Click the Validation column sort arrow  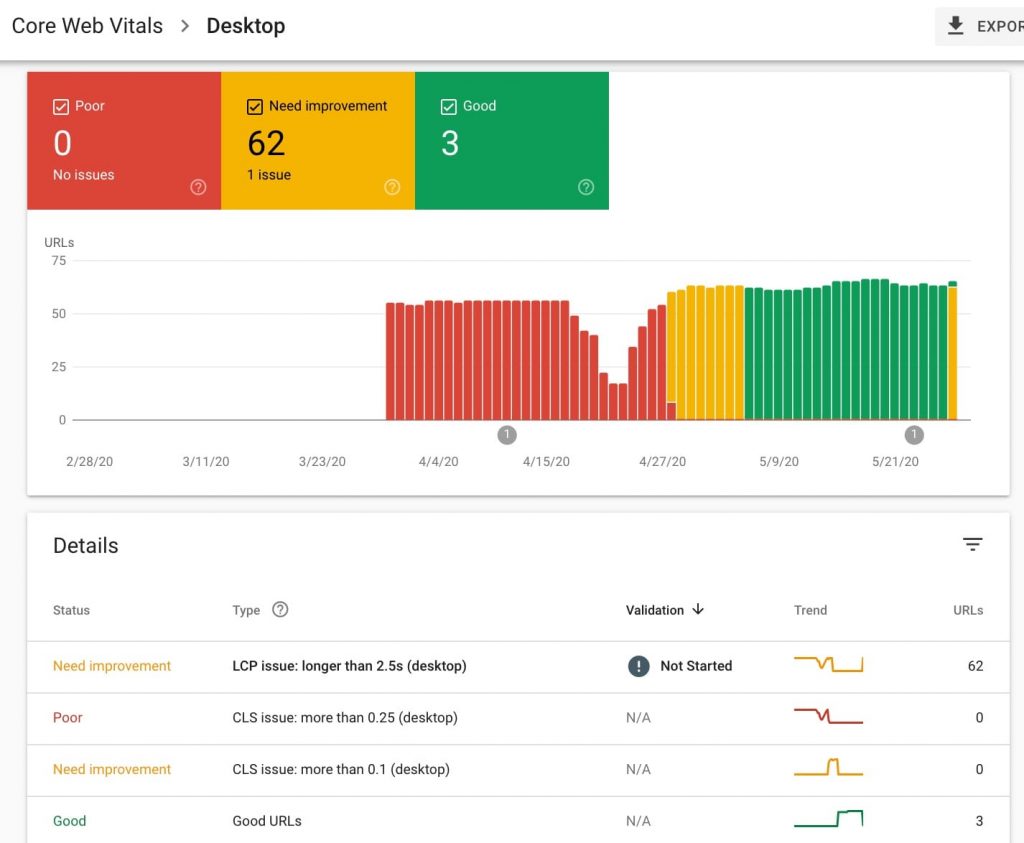(699, 610)
